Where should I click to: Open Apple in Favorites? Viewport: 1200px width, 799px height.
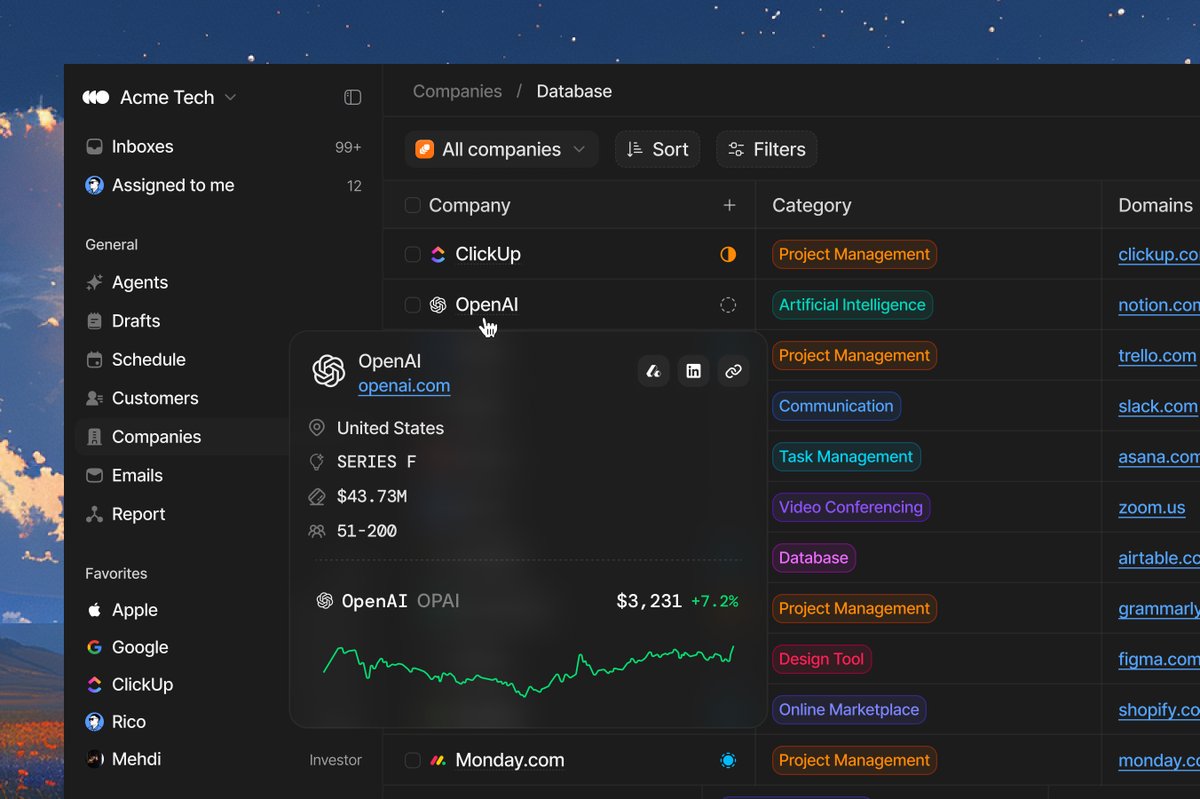[x=122, y=610]
